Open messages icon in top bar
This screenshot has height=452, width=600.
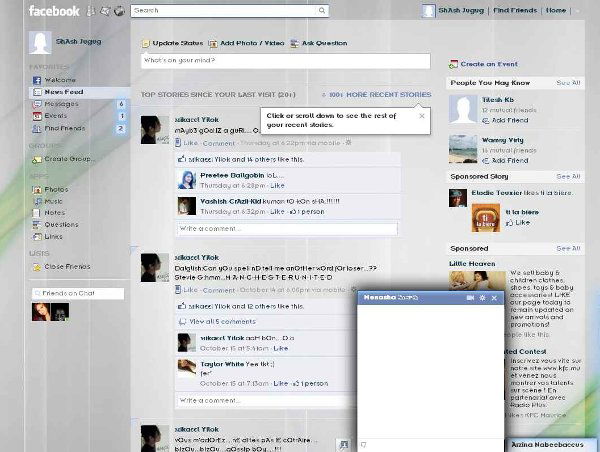[x=105, y=11]
